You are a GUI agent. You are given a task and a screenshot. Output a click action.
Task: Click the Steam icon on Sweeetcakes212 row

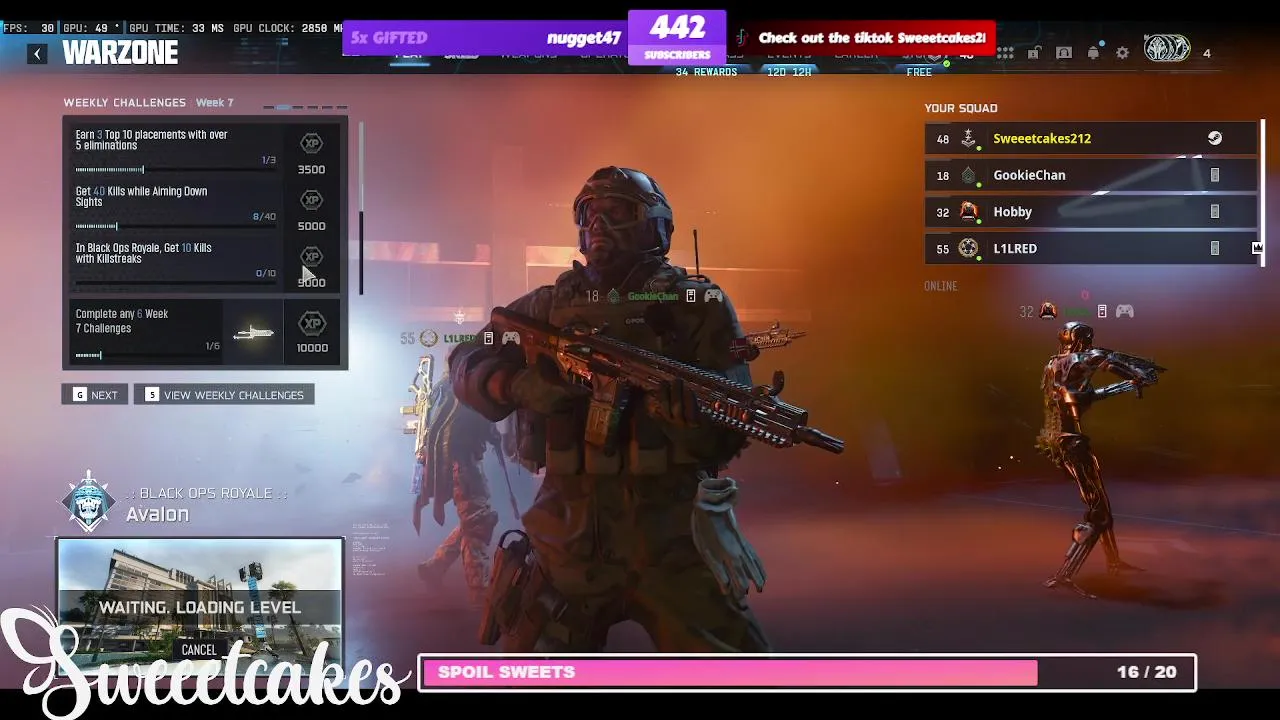[x=1215, y=138]
